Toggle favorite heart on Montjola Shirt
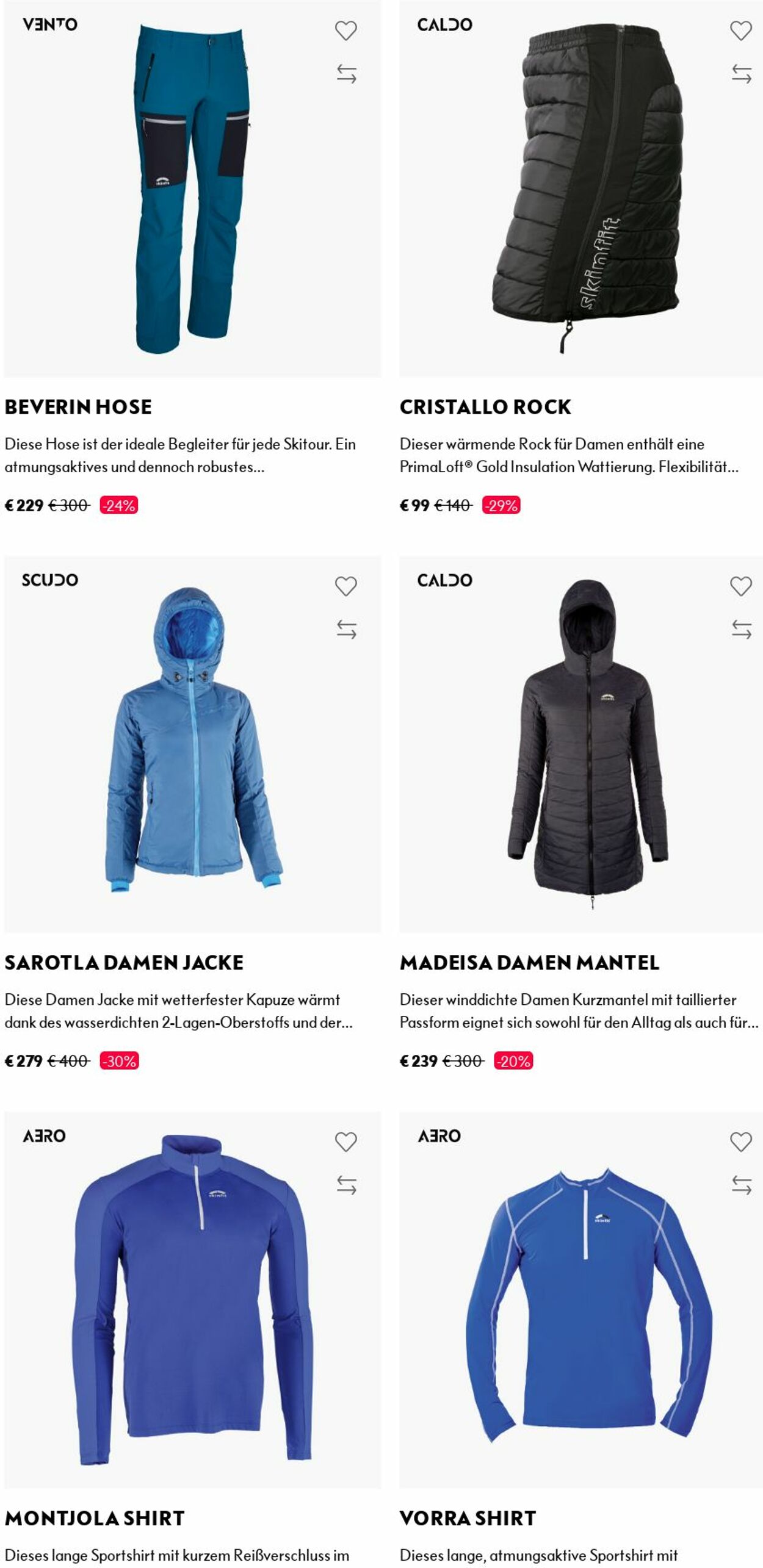The width and height of the screenshot is (763, 1568). point(345,1142)
